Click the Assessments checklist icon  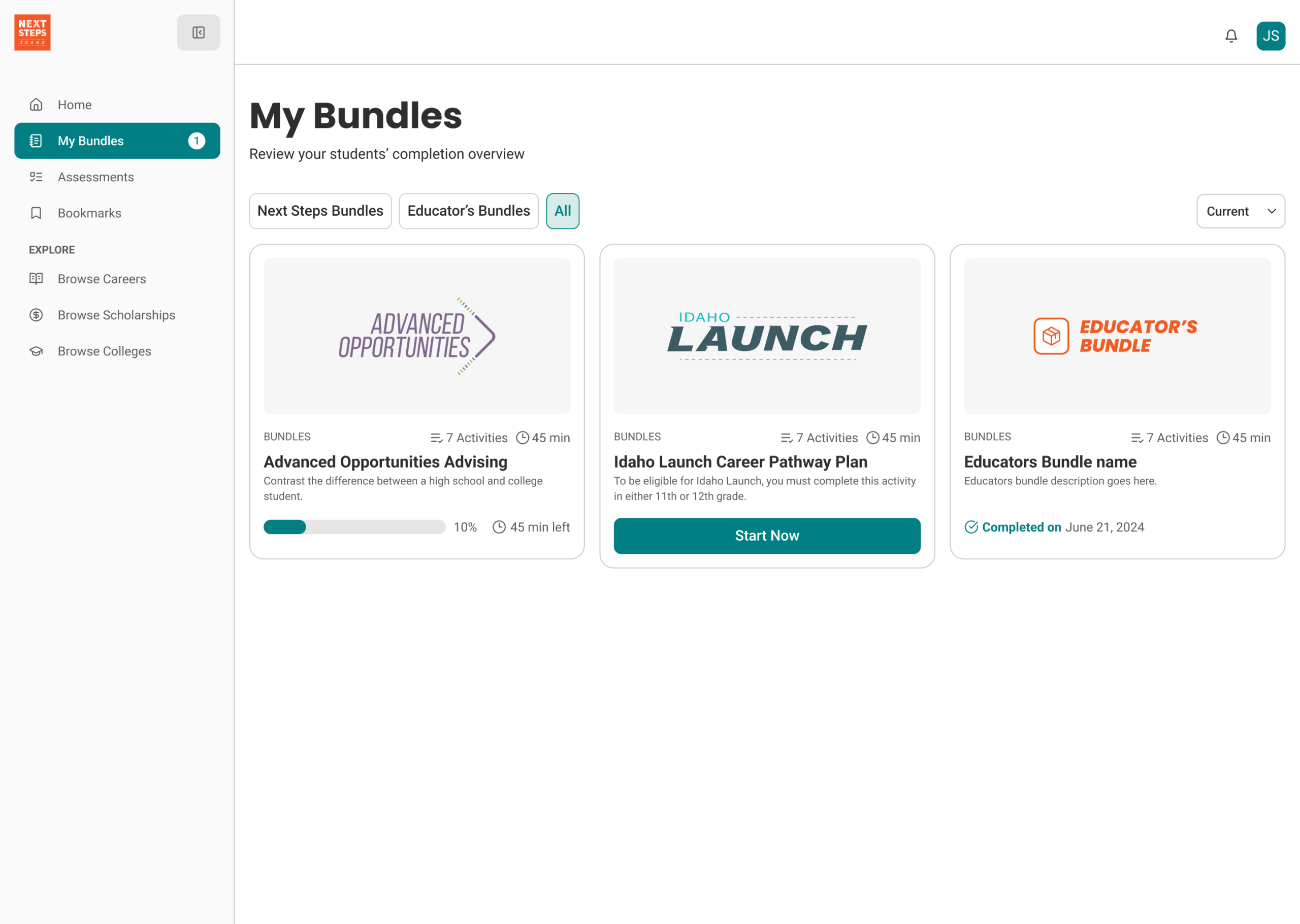[x=37, y=177]
